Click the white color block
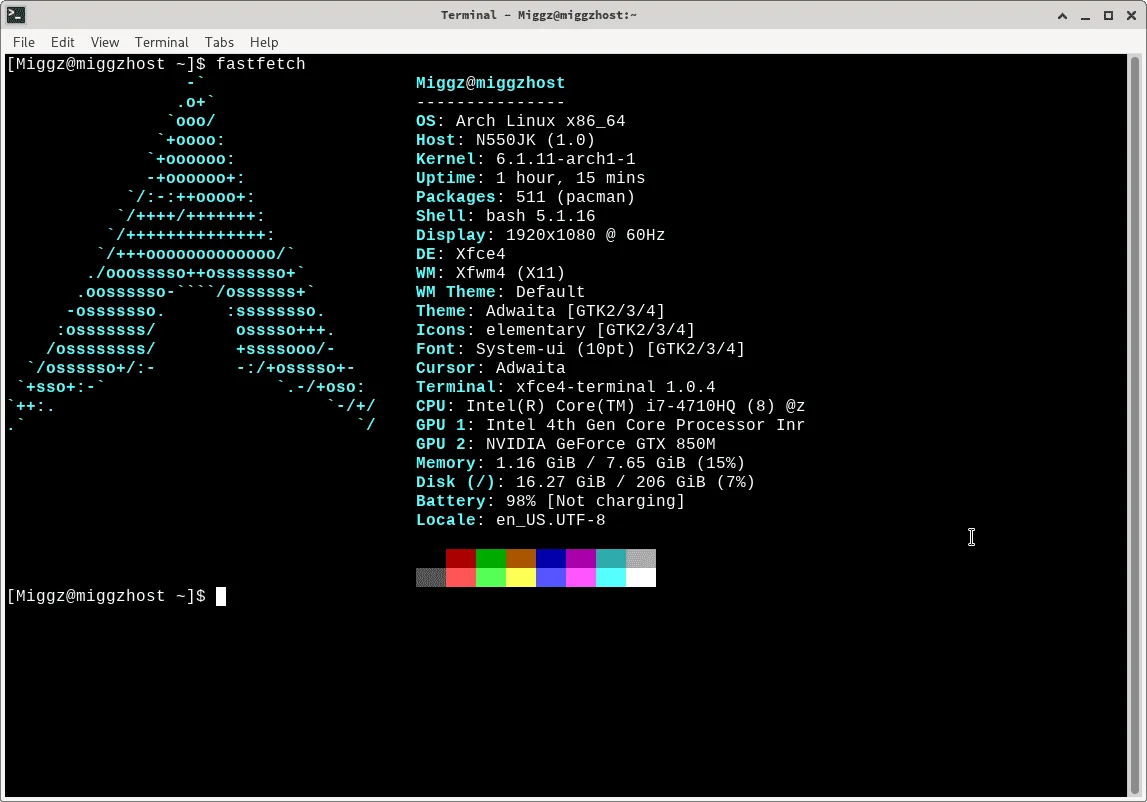This screenshot has width=1147, height=802. click(x=641, y=577)
